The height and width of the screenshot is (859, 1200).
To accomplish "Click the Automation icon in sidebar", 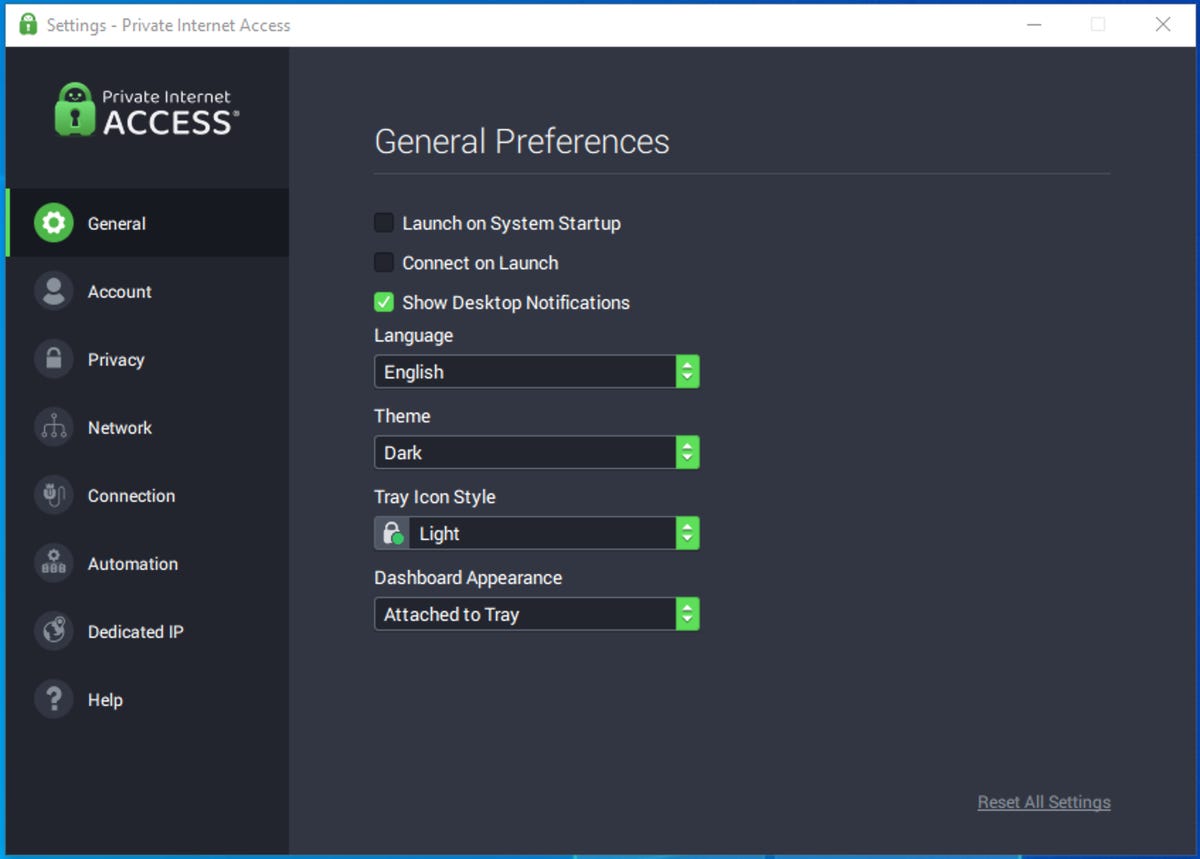I will [x=53, y=563].
